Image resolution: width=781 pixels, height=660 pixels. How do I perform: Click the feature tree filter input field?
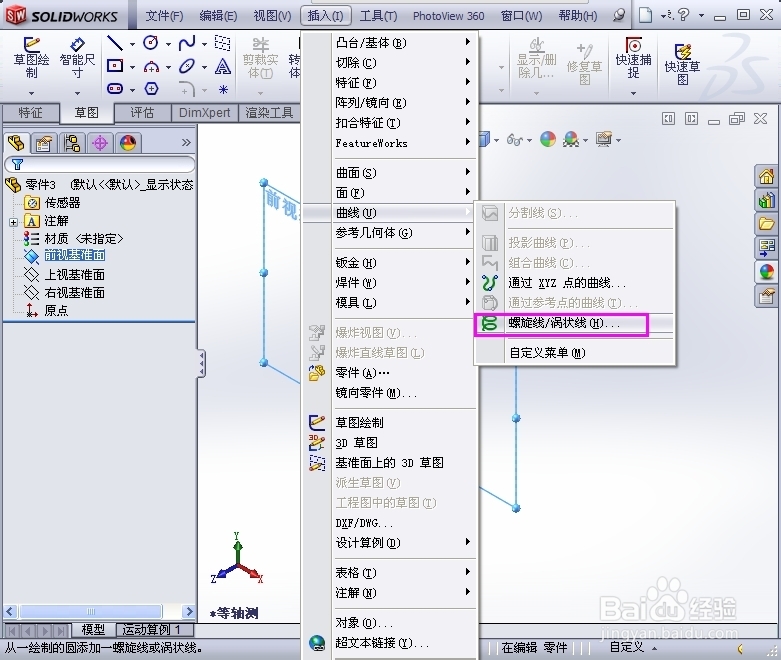(100, 164)
